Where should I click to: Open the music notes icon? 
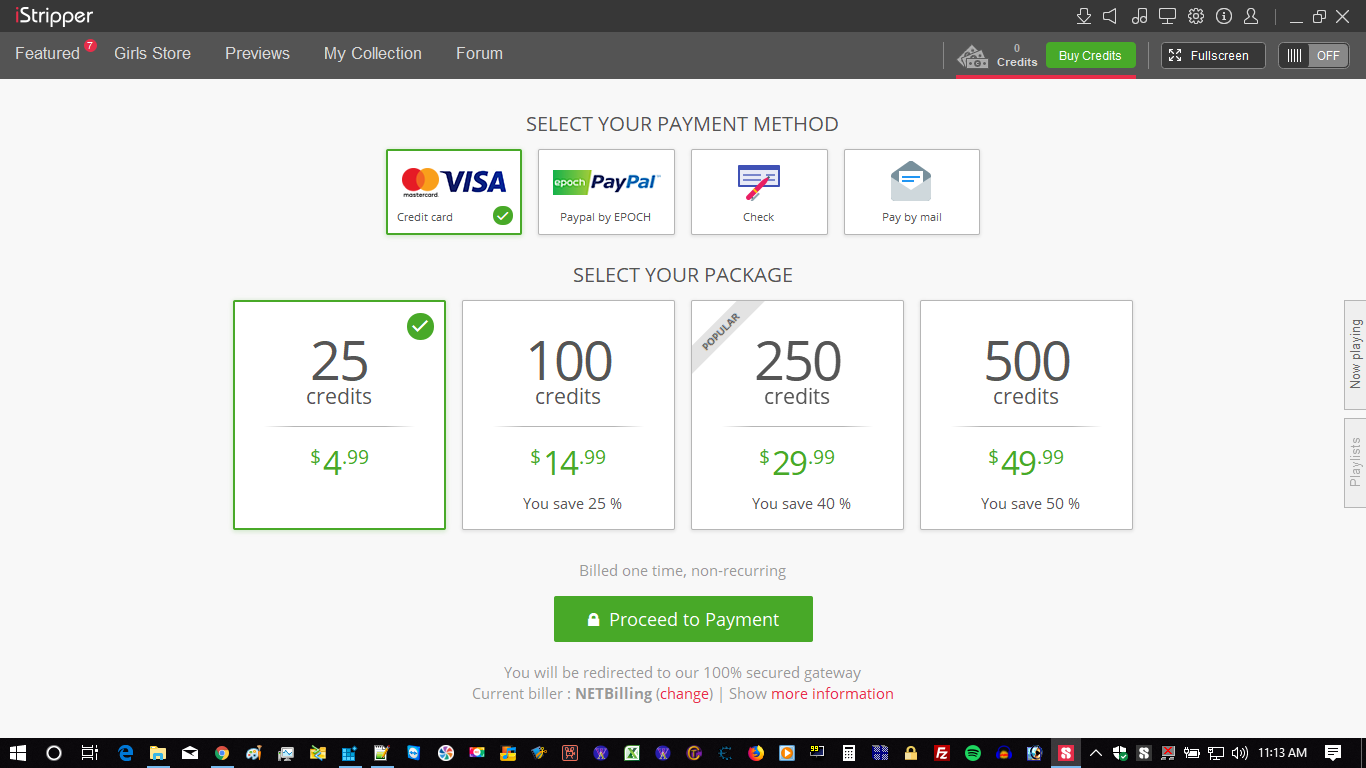point(1139,16)
